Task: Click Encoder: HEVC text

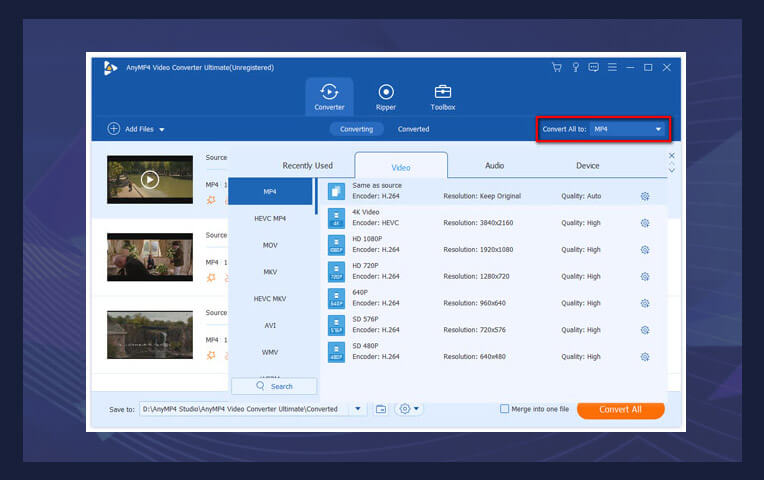Action: pos(375,223)
